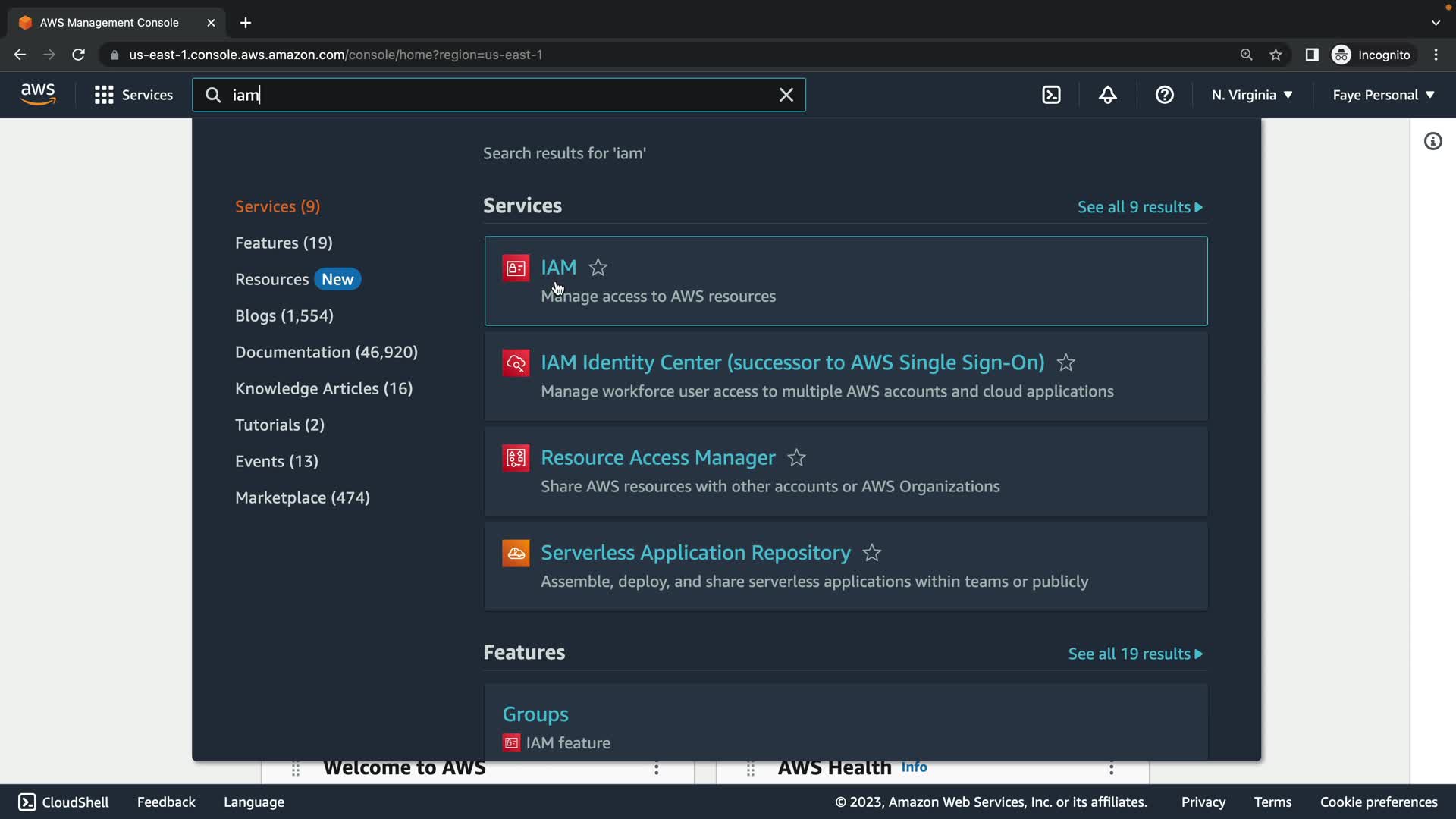The height and width of the screenshot is (819, 1456).
Task: Click the Resource Access Manager service icon
Action: 516,458
